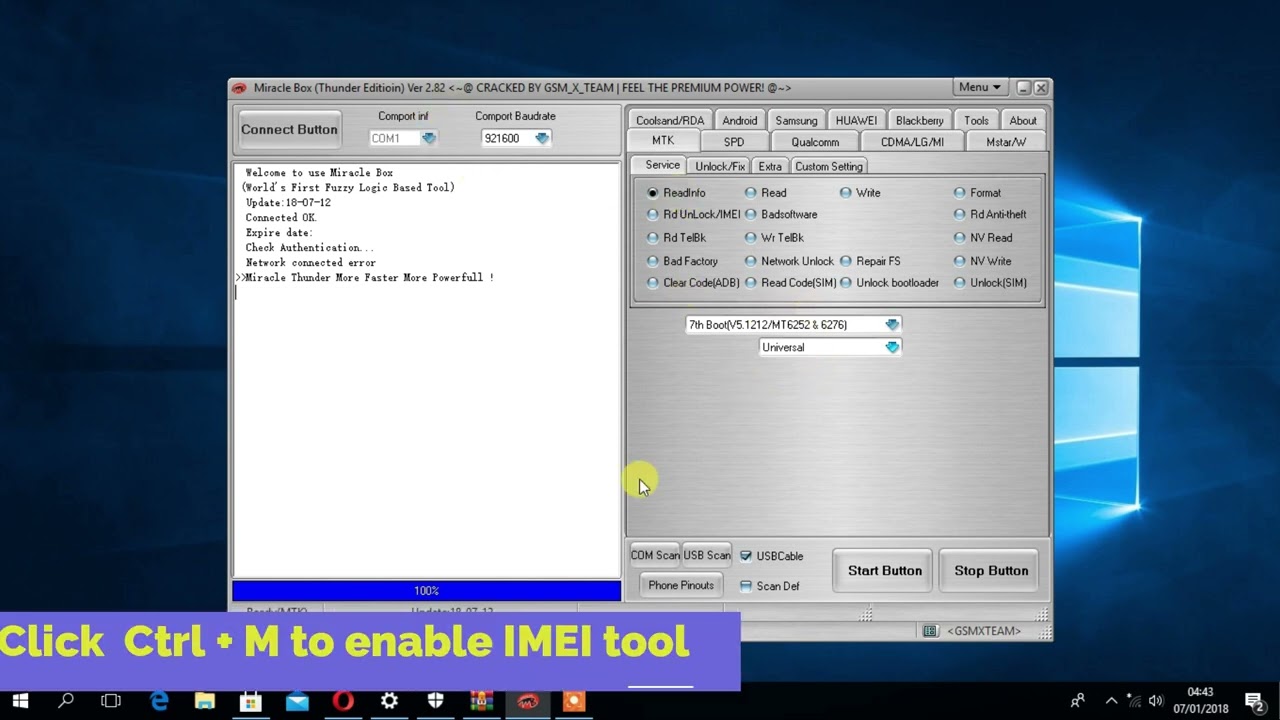Choose Unlock bootloader radio button
The image size is (1280, 720).
[846, 283]
